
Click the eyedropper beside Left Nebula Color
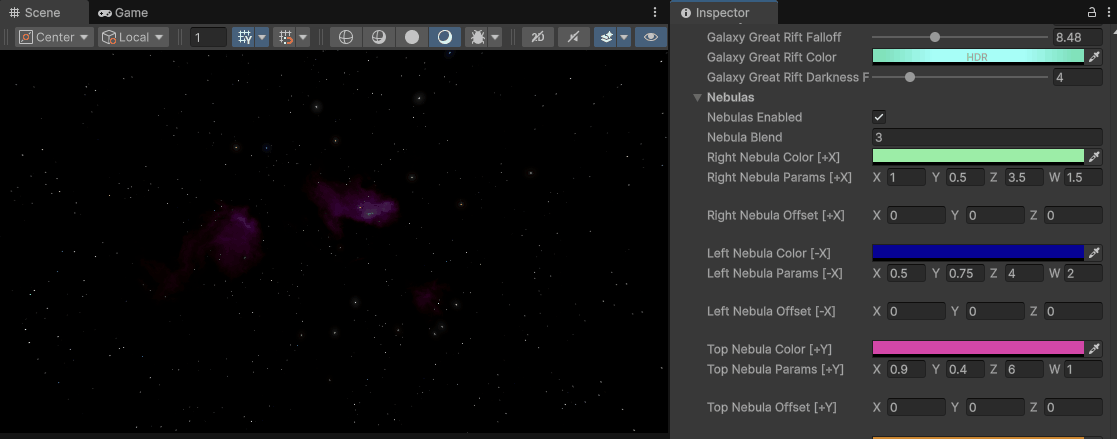(1094, 253)
